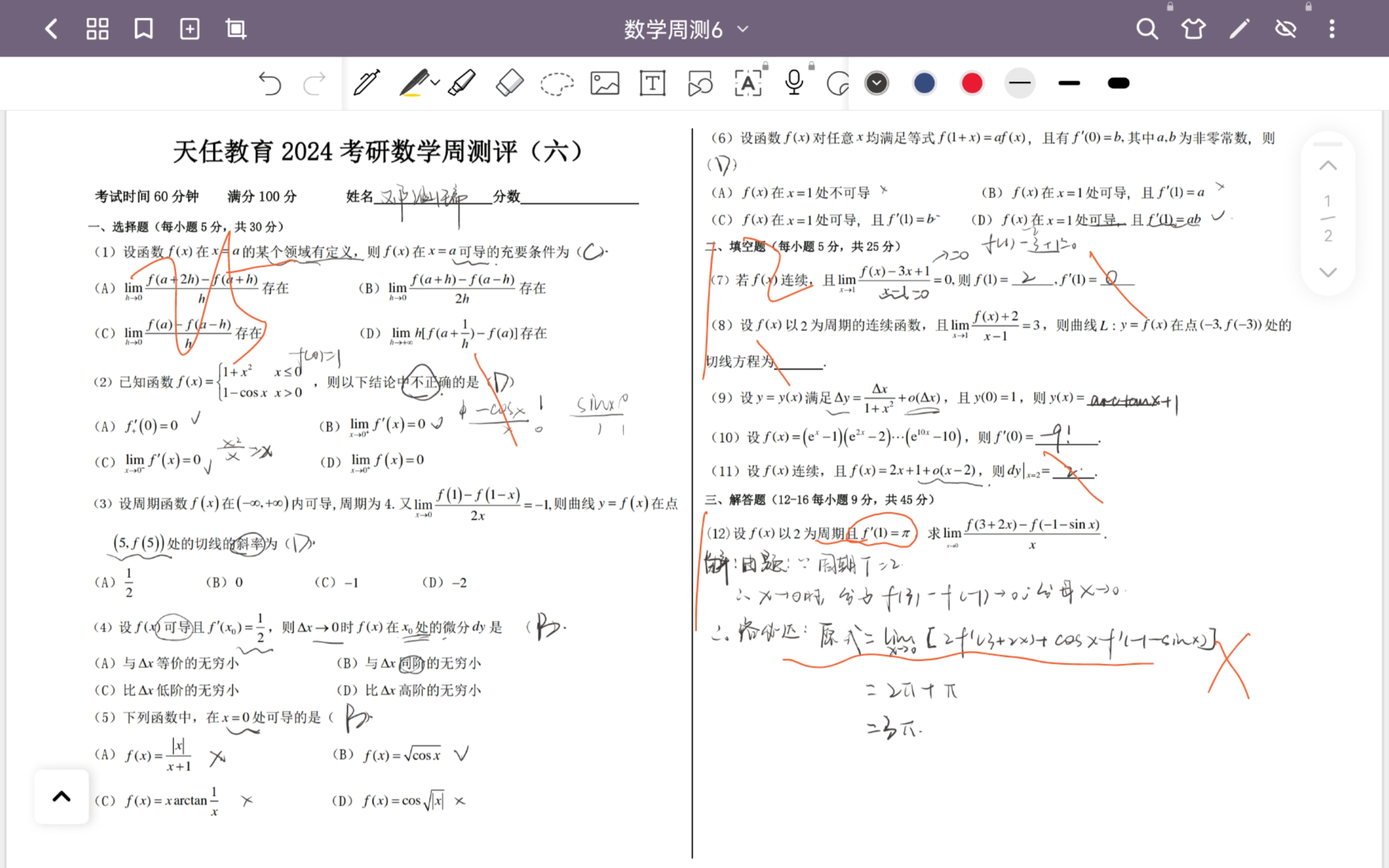The width and height of the screenshot is (1389, 868).
Task: Open the three-dot more options menu
Action: [1331, 29]
